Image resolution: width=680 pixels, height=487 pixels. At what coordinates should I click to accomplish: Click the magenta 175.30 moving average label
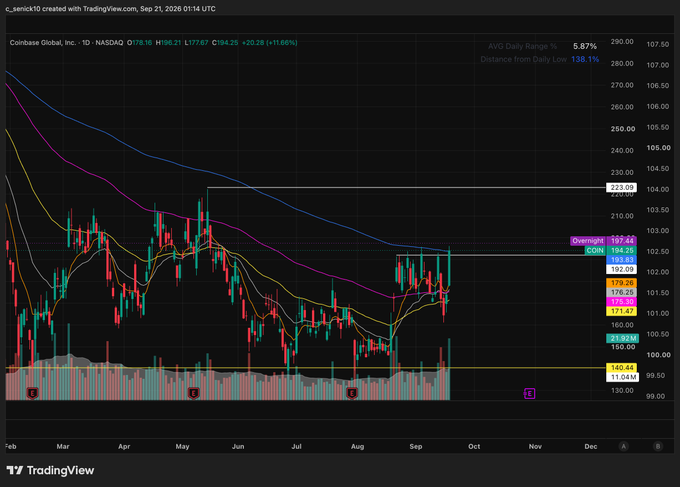click(x=621, y=301)
